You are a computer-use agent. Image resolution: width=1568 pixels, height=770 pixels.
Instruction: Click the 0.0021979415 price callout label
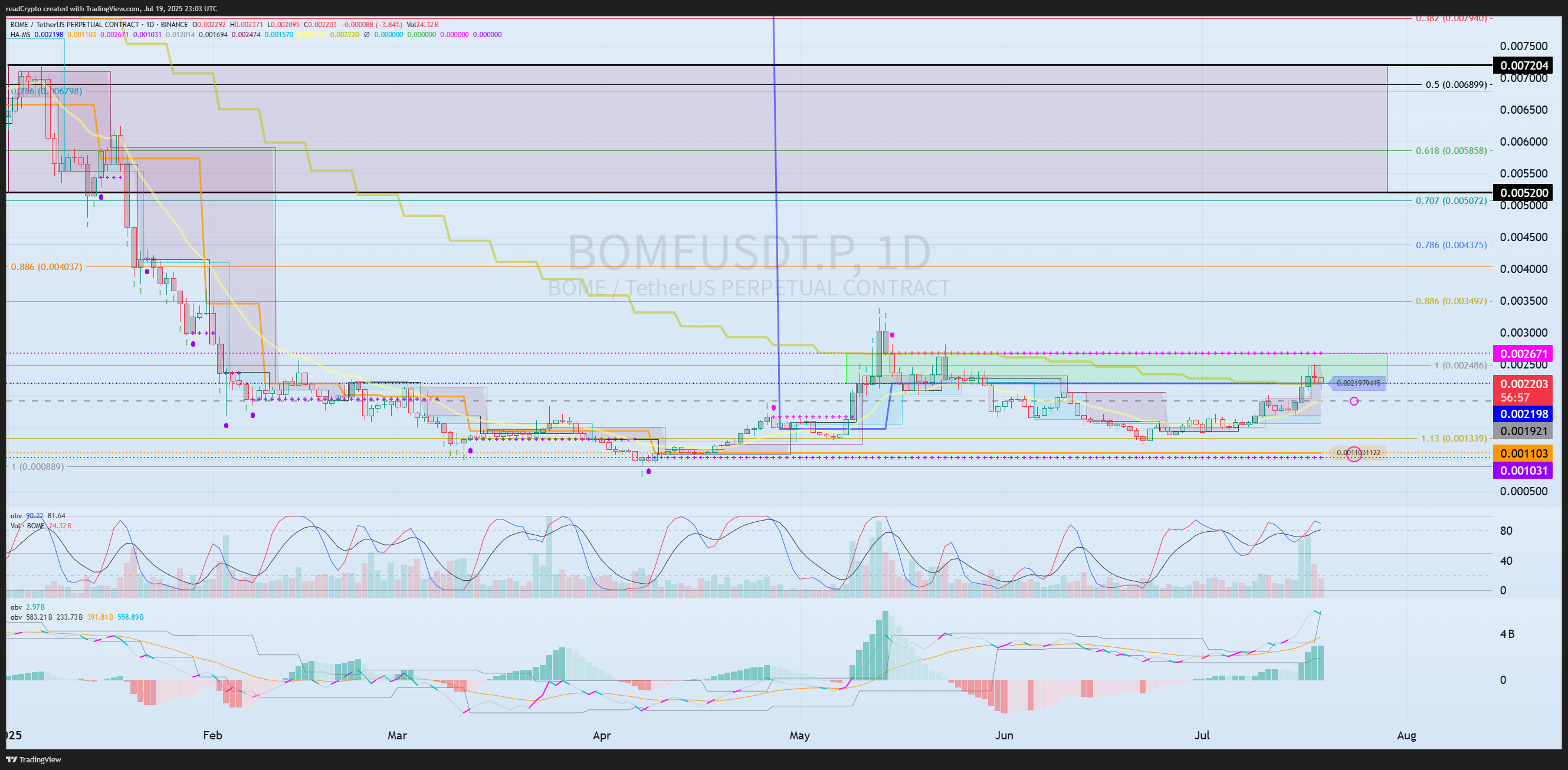(x=1358, y=383)
